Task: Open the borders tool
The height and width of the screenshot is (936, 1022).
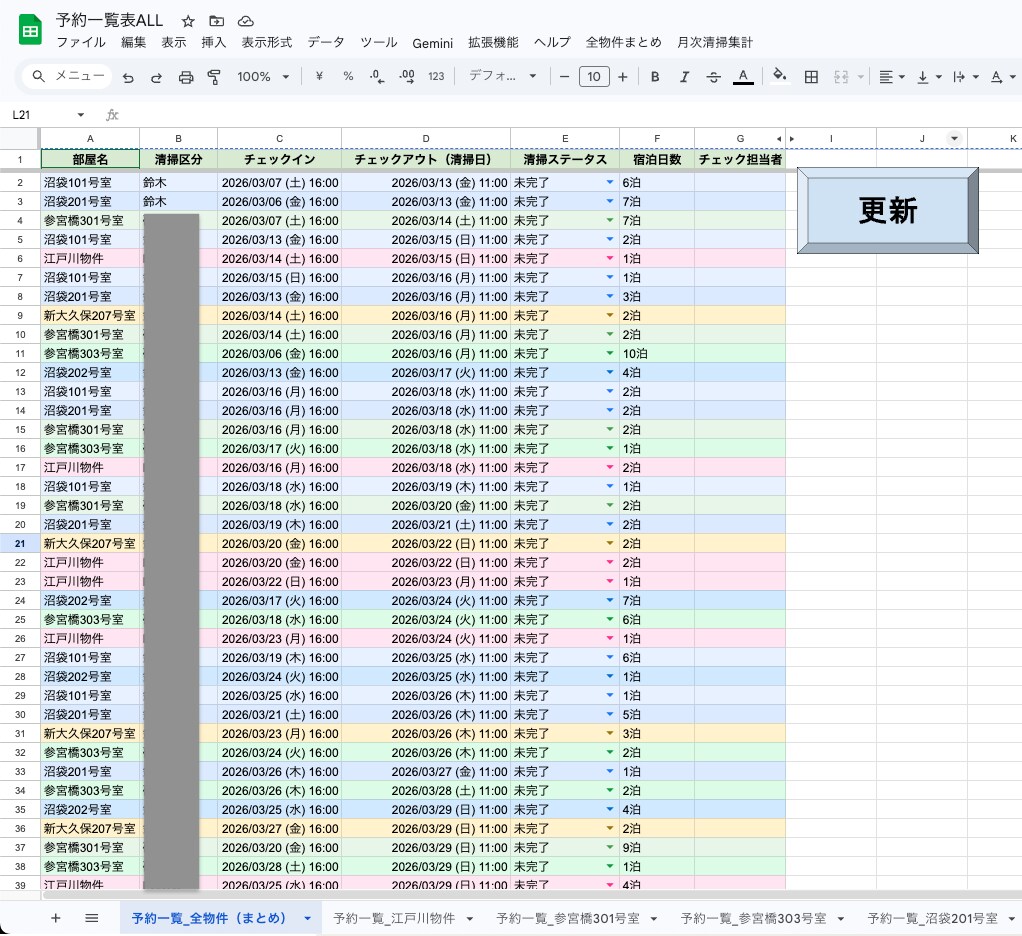Action: point(811,77)
